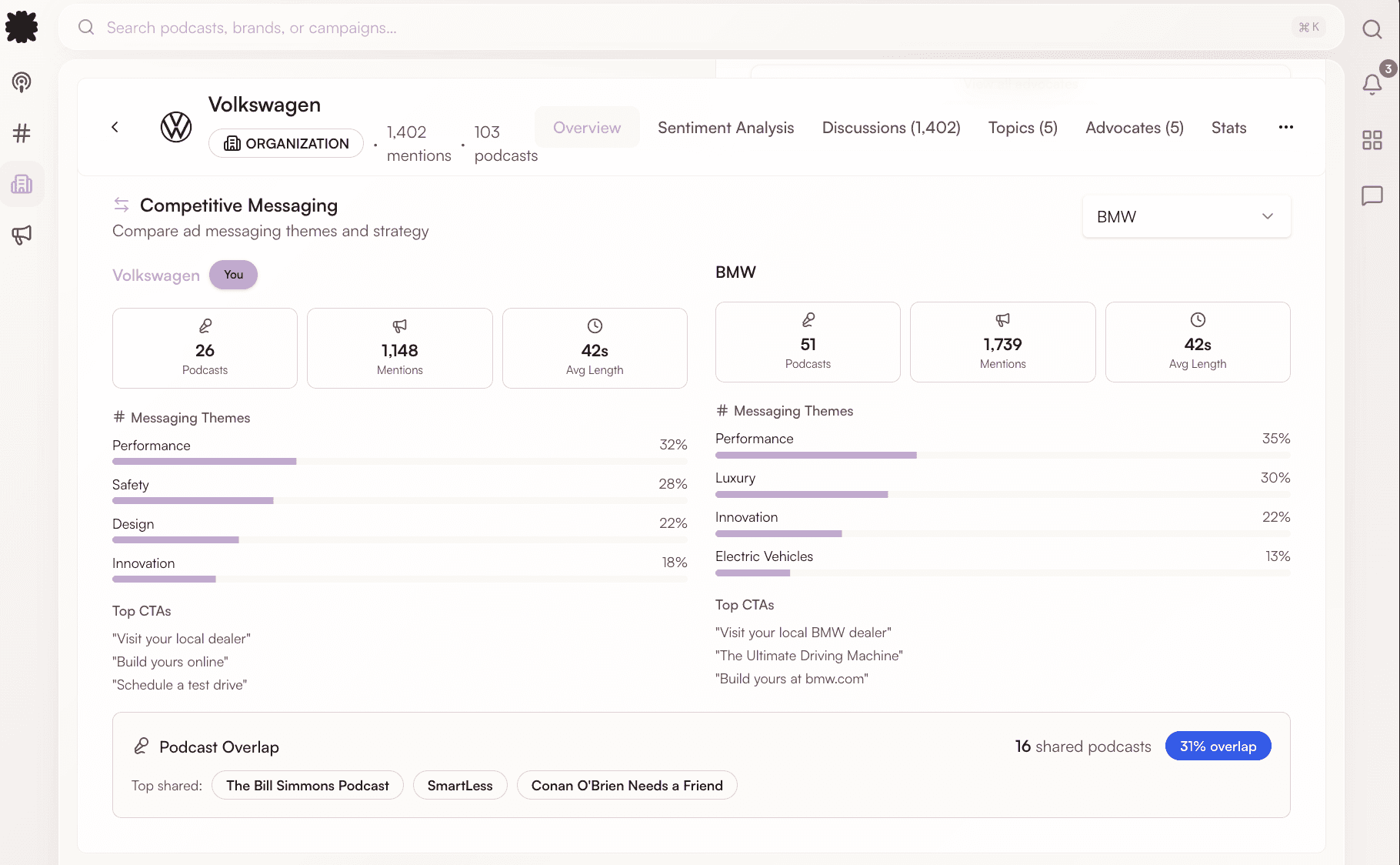Click BMW Electric Vehicles 13% progress bar
Viewport: 1400px width, 865px height.
coord(1003,573)
